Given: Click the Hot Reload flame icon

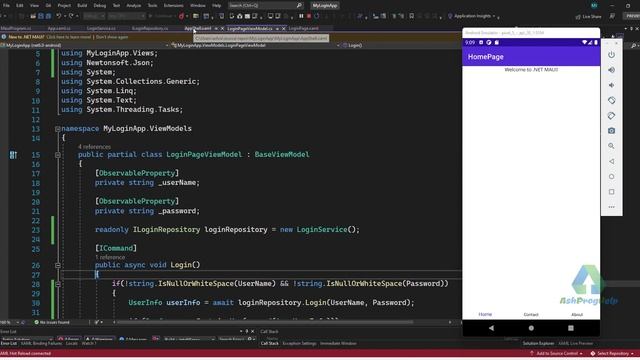Looking at the screenshot, I should [x=181, y=16].
